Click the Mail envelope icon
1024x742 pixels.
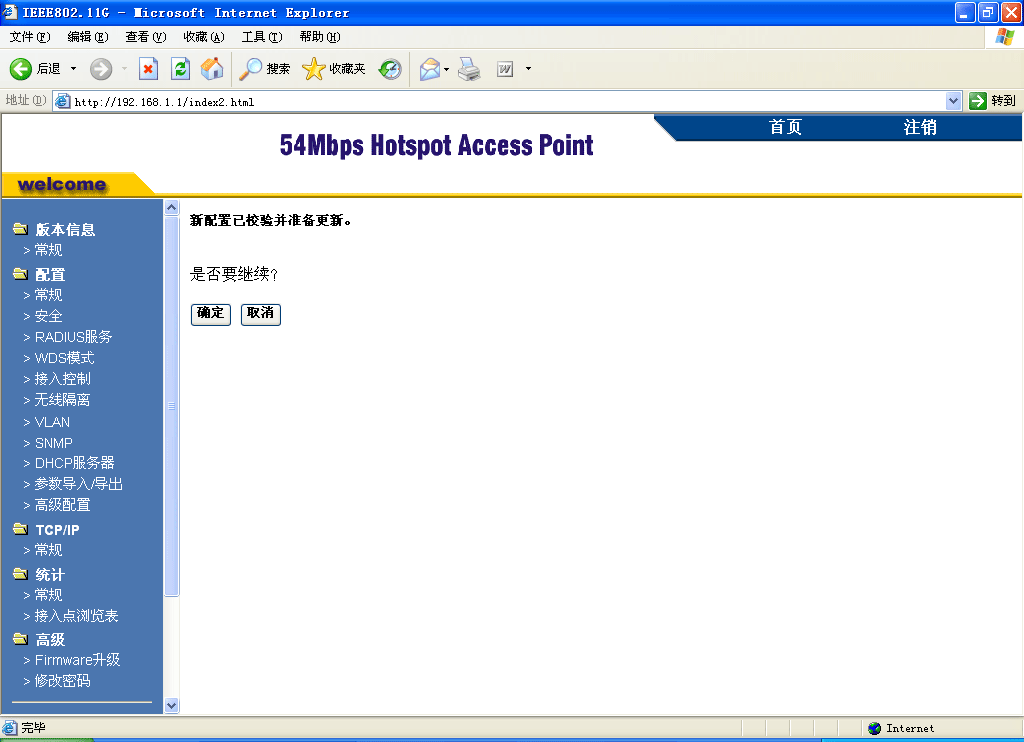click(x=430, y=69)
